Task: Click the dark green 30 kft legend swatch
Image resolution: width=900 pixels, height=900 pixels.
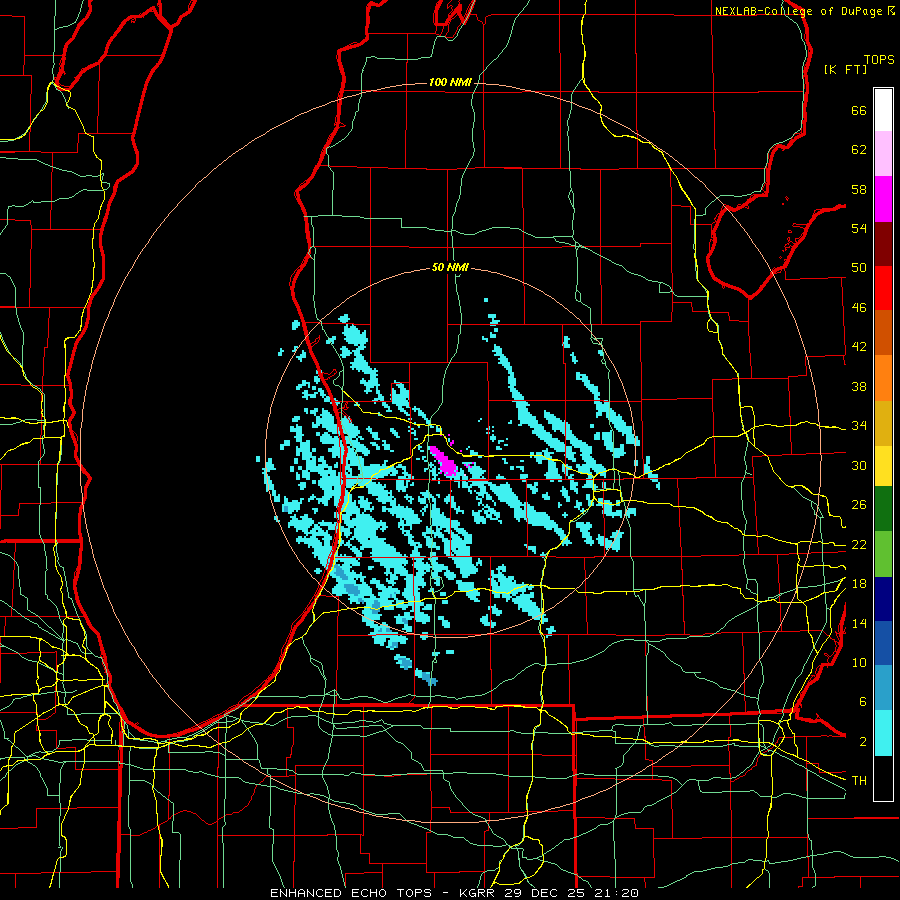Action: tap(883, 509)
